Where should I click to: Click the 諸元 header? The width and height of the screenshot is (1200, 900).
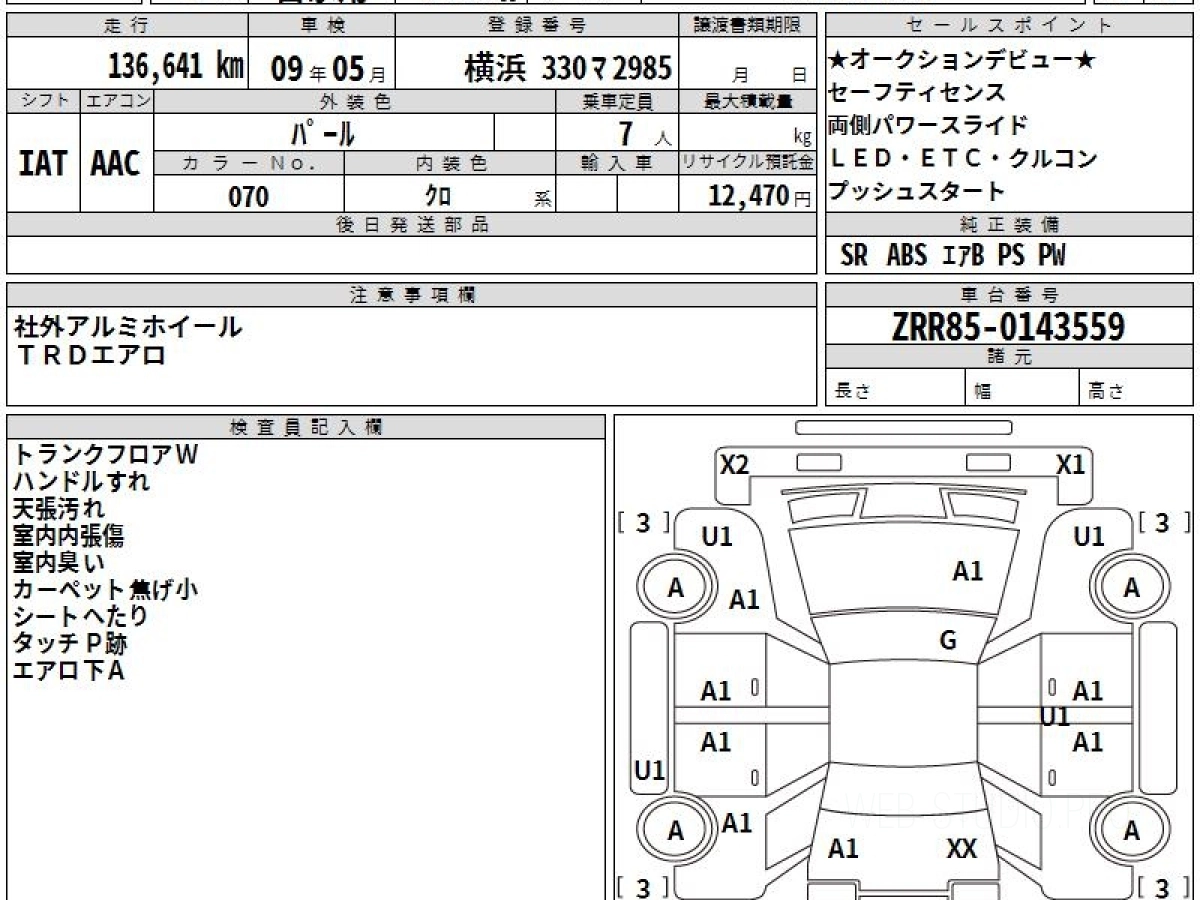[1010, 357]
